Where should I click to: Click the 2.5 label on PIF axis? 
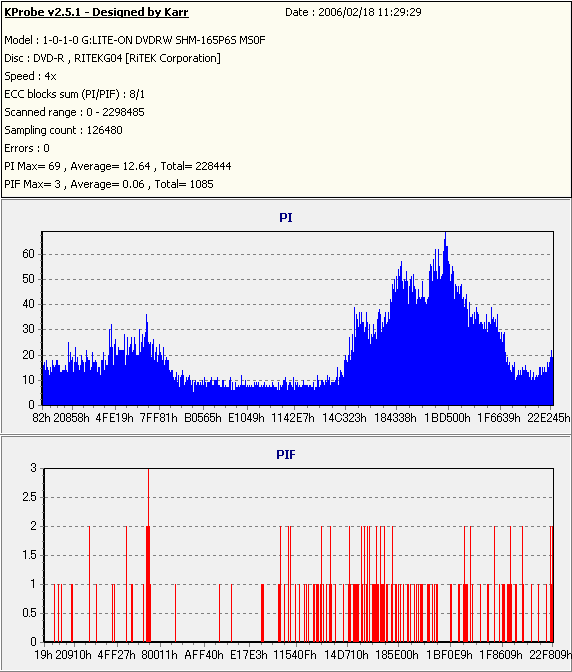tap(29, 497)
